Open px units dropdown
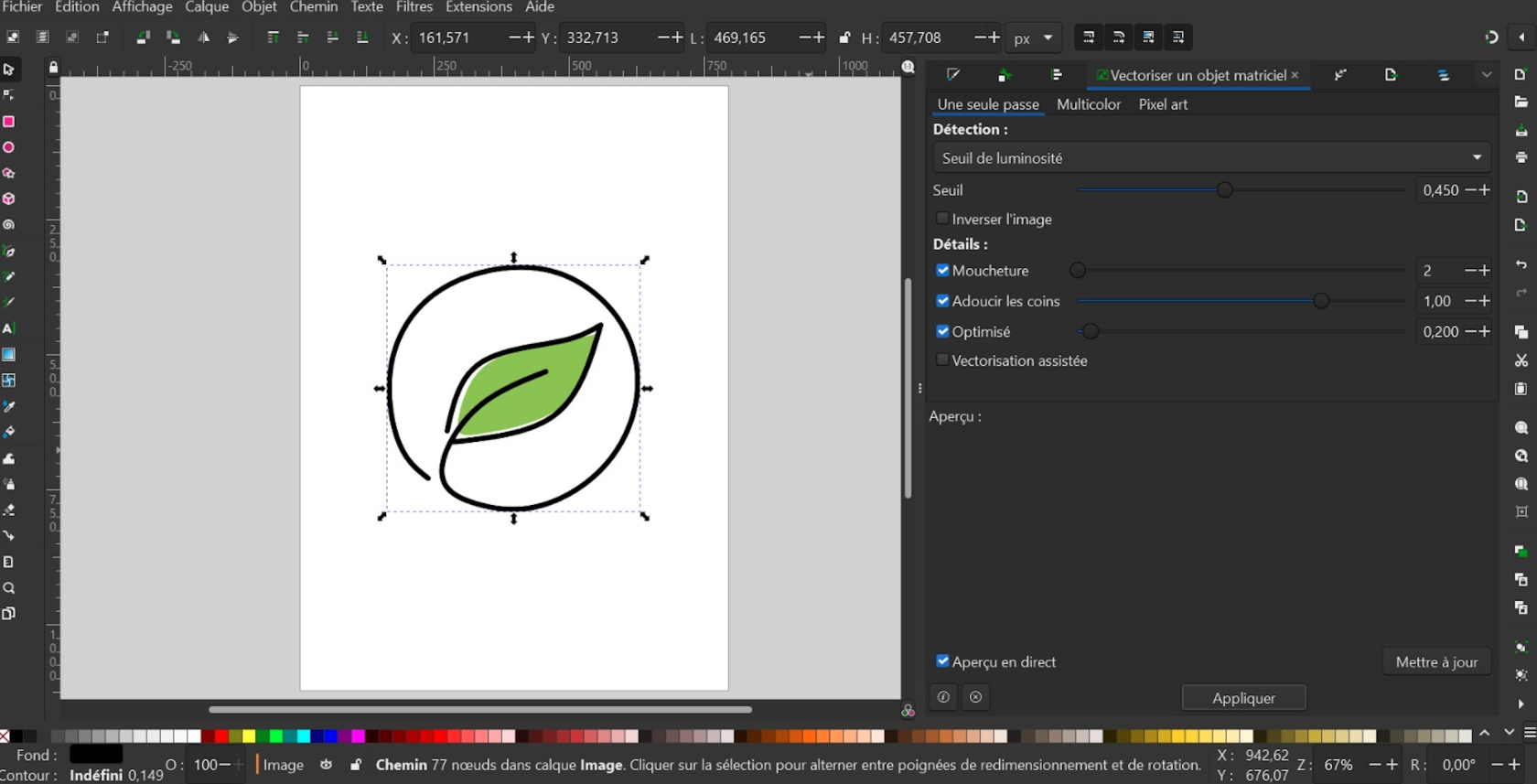The image size is (1537, 784). (x=1034, y=38)
